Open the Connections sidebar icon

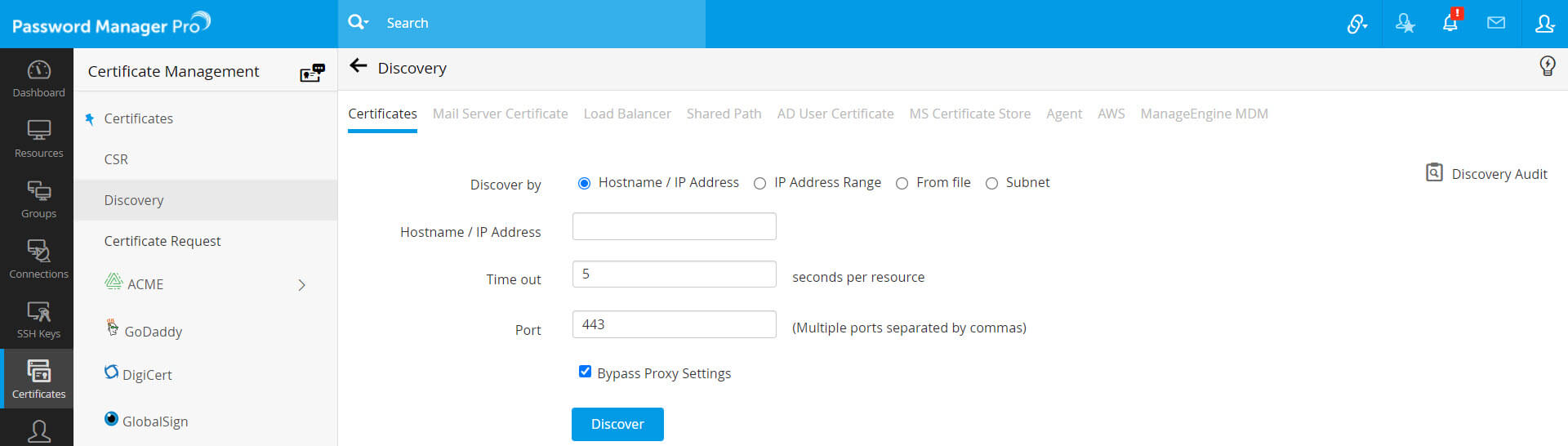point(38,260)
